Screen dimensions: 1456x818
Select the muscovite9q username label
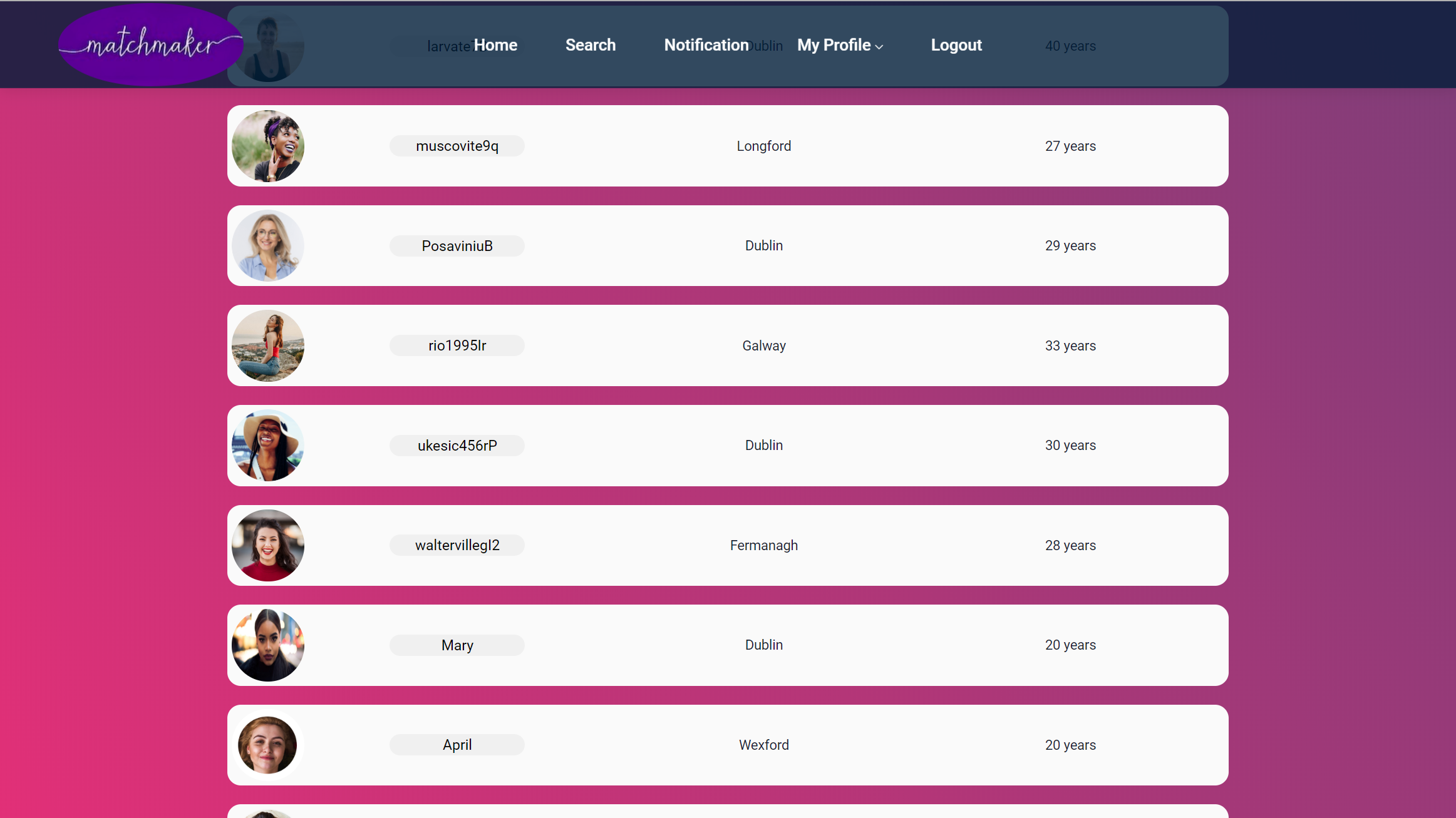point(457,146)
